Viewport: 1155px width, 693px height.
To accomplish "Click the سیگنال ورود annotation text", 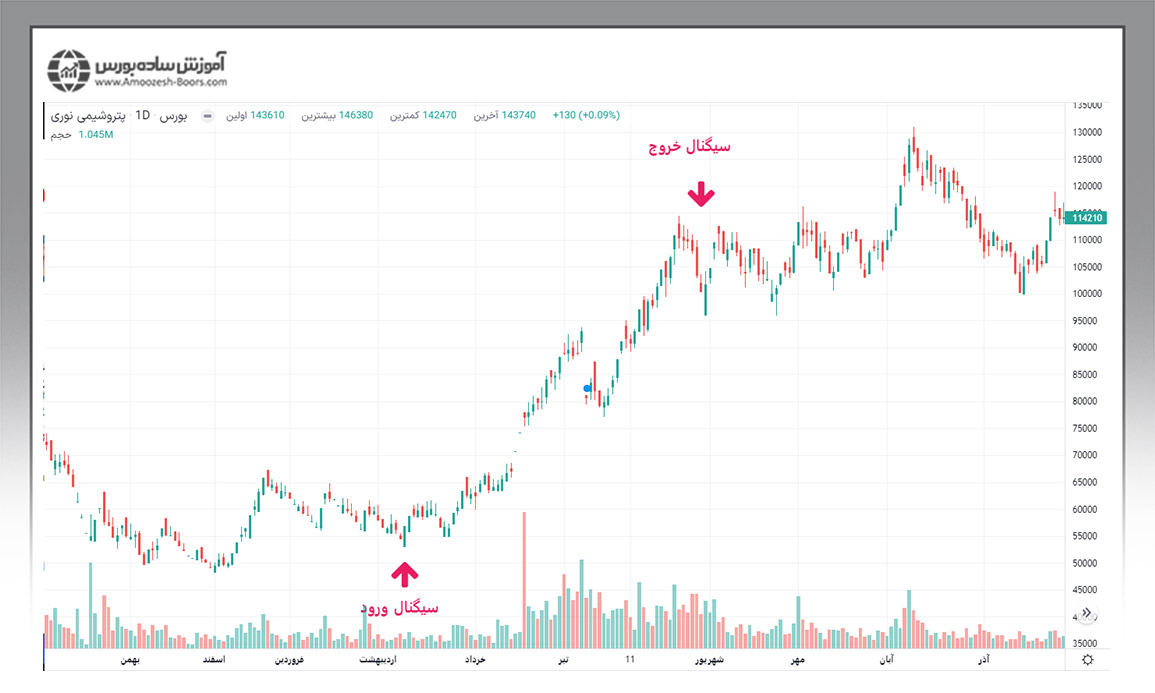I will click(398, 607).
